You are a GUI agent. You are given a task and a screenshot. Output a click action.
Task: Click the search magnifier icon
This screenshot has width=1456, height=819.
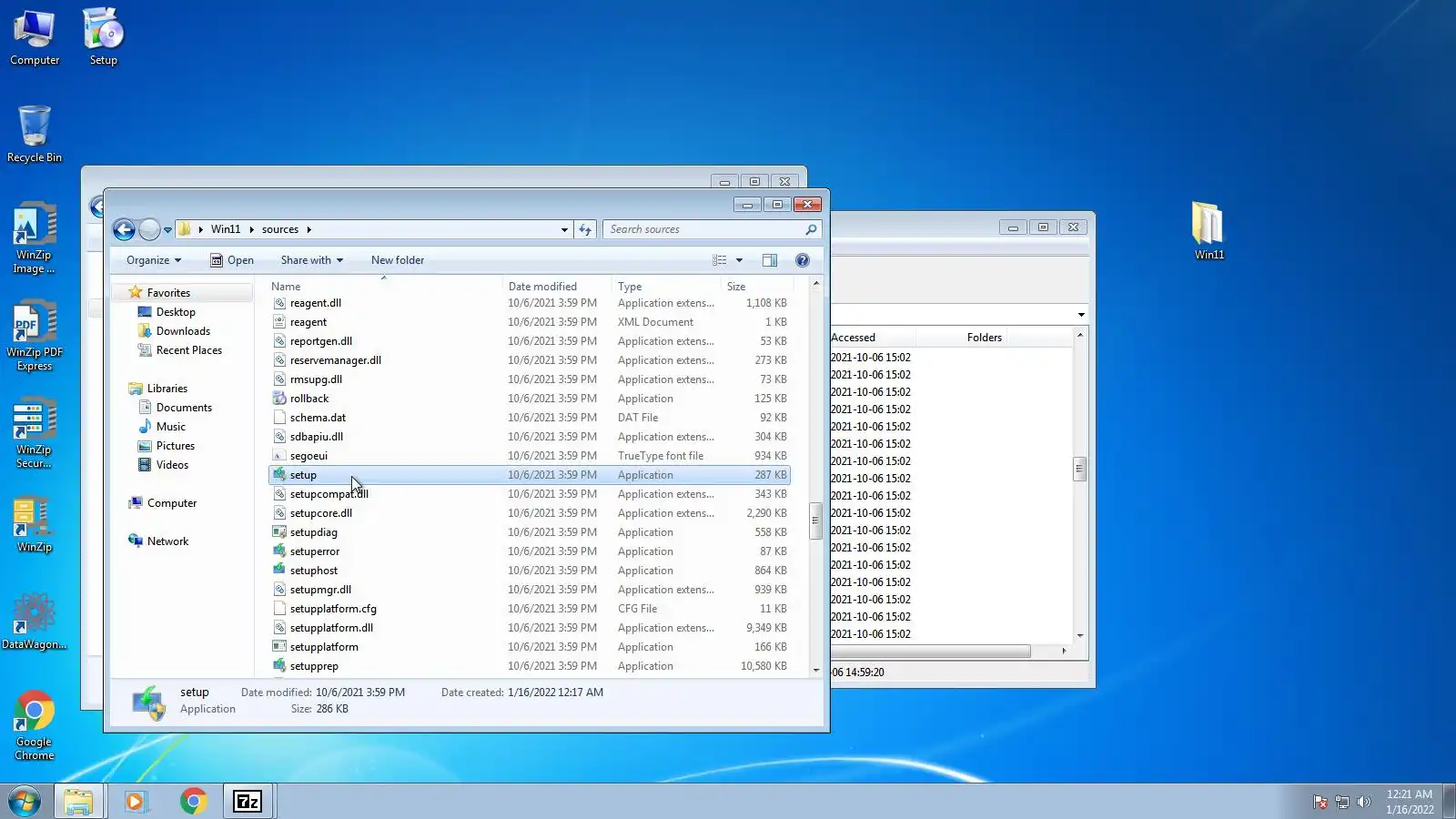coord(811,229)
